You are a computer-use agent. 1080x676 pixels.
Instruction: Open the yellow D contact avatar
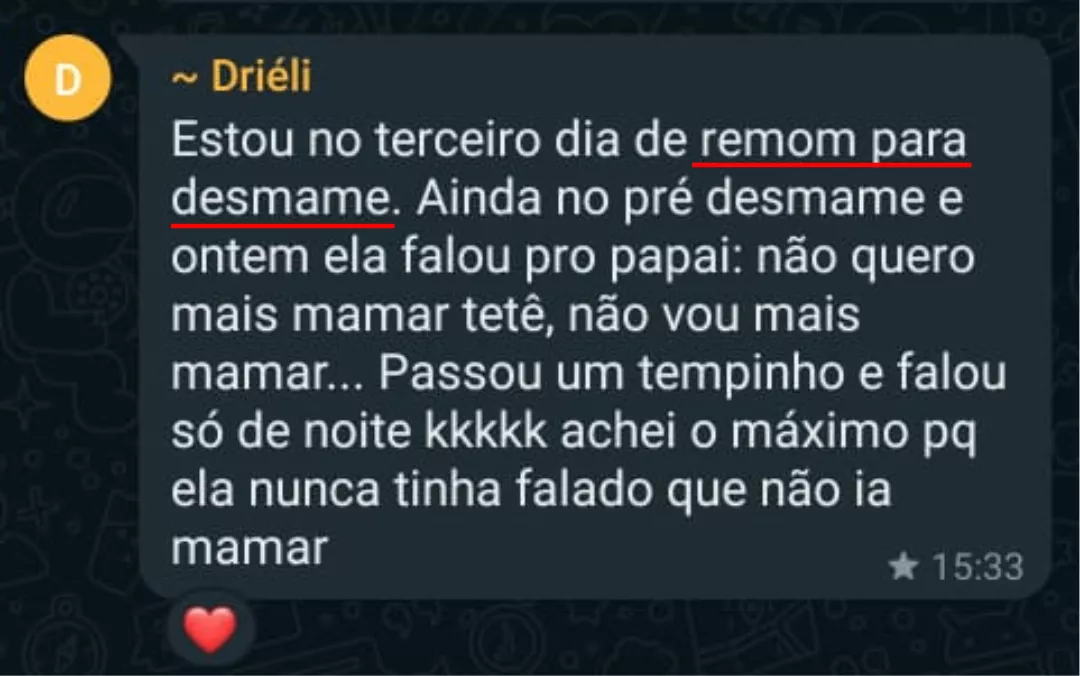[x=68, y=79]
